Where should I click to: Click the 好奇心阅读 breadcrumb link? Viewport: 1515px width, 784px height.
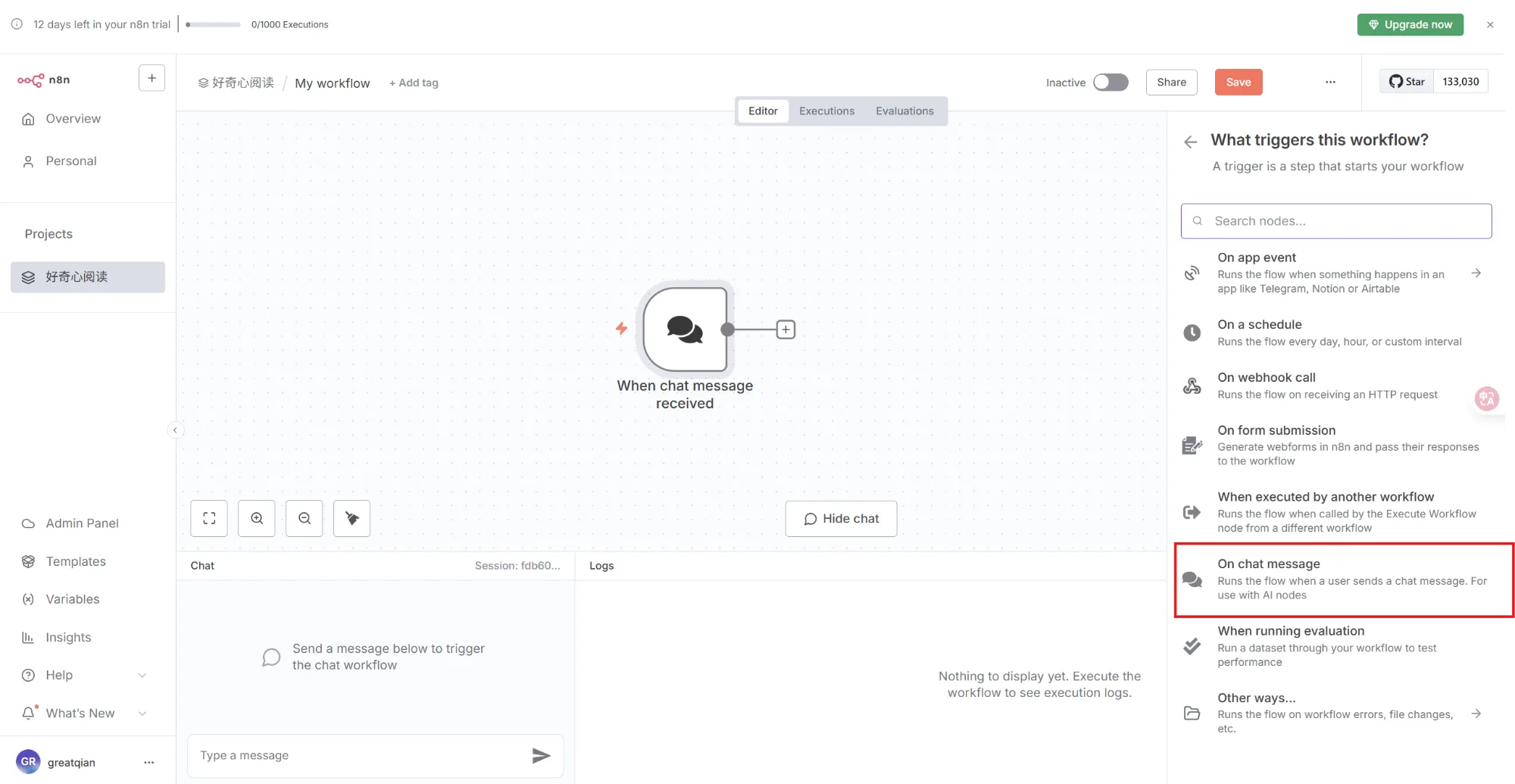point(236,83)
